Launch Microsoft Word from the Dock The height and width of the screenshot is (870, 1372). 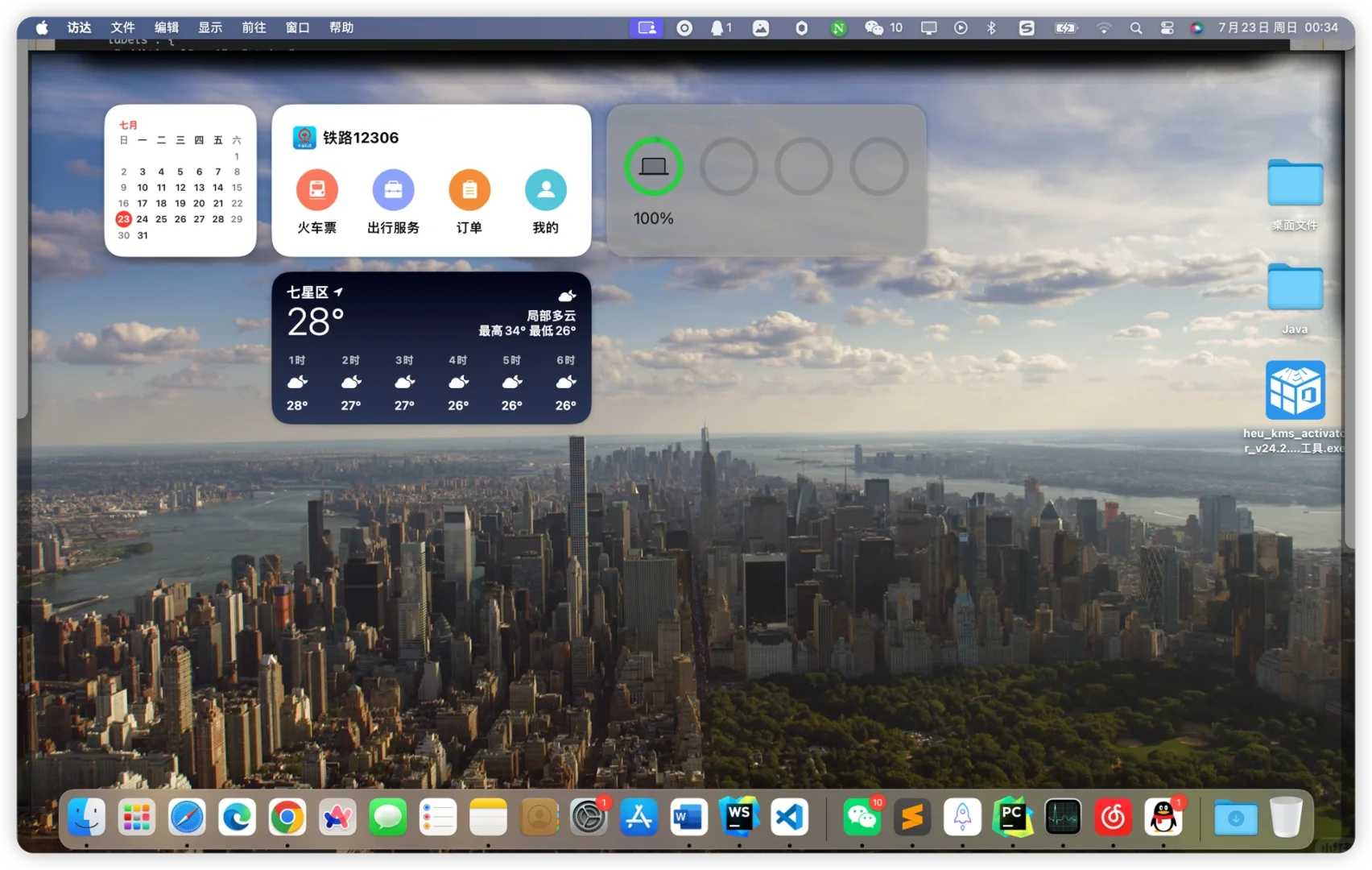tap(689, 818)
